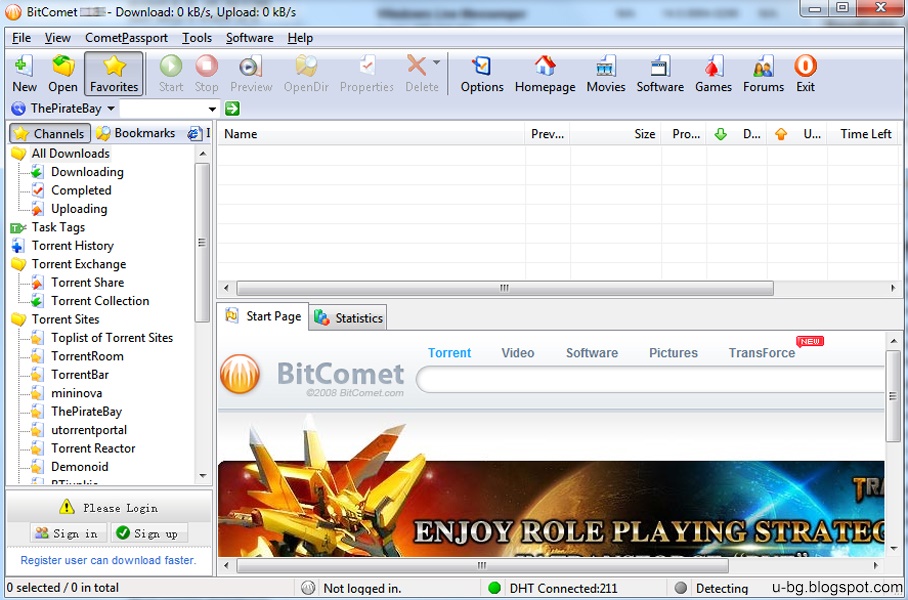Click the sidebar scroll down arrow
This screenshot has width=908, height=600.
[203, 475]
